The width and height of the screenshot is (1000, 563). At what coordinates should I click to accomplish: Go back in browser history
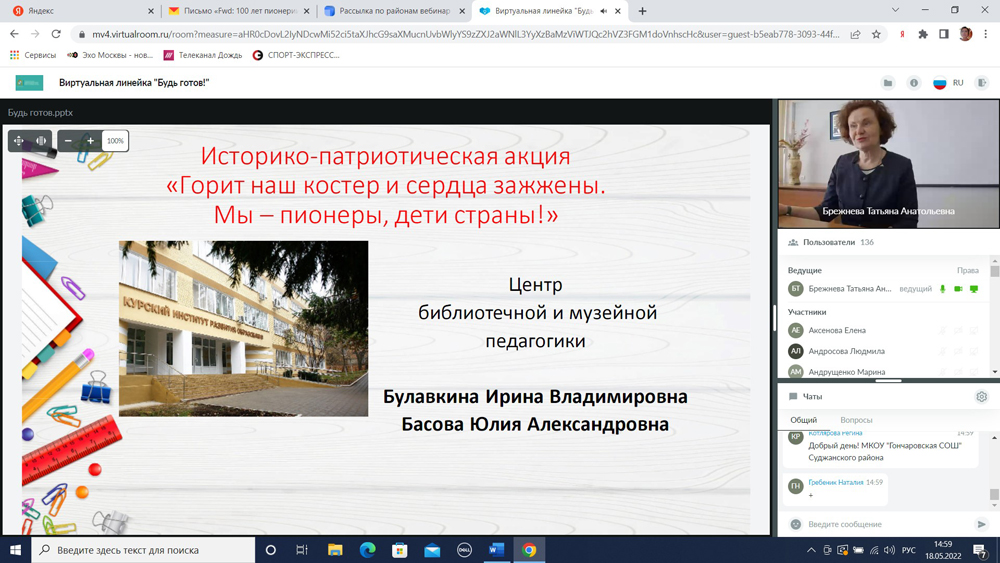[x=14, y=34]
